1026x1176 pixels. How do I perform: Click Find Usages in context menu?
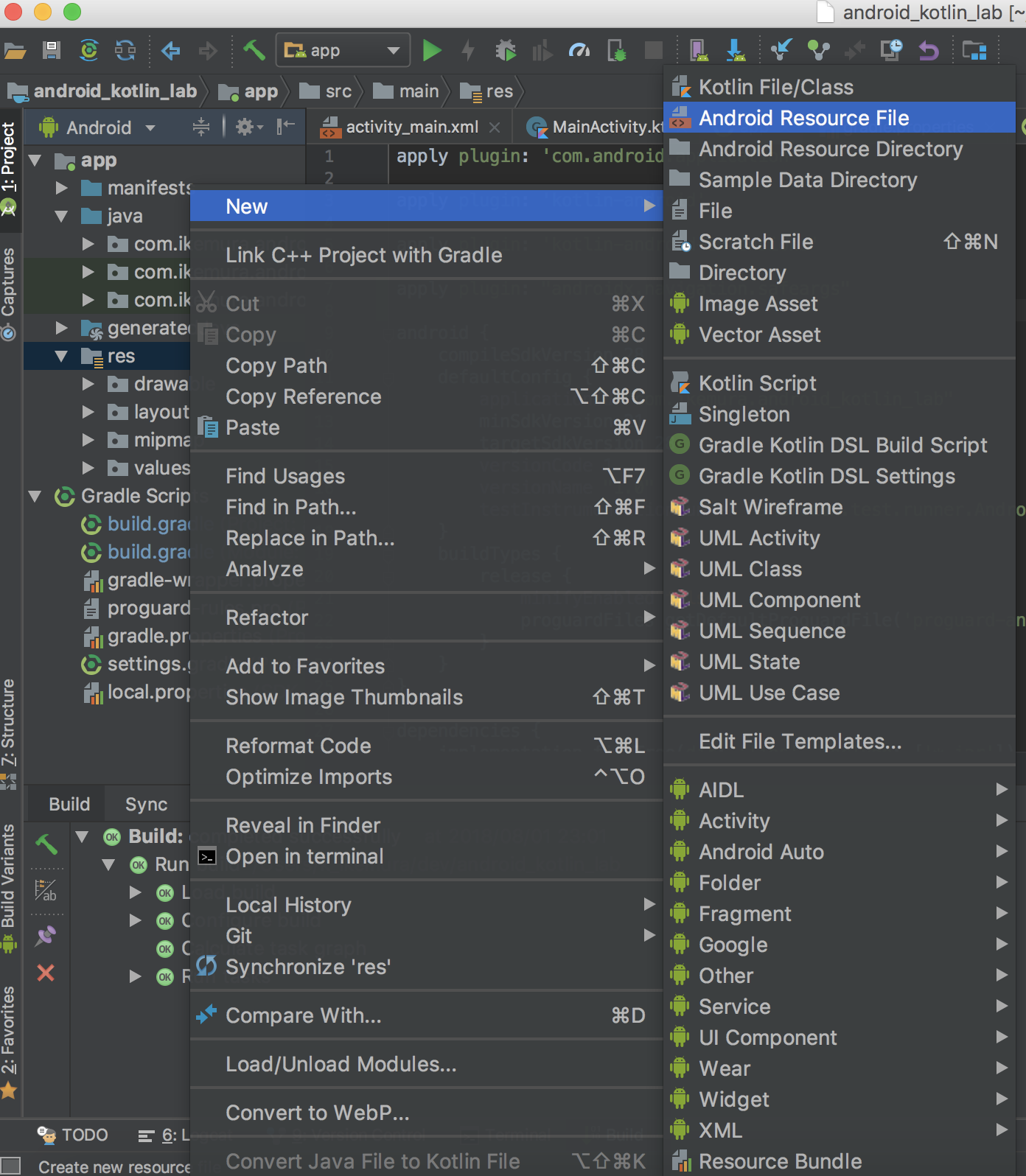[x=427, y=476]
